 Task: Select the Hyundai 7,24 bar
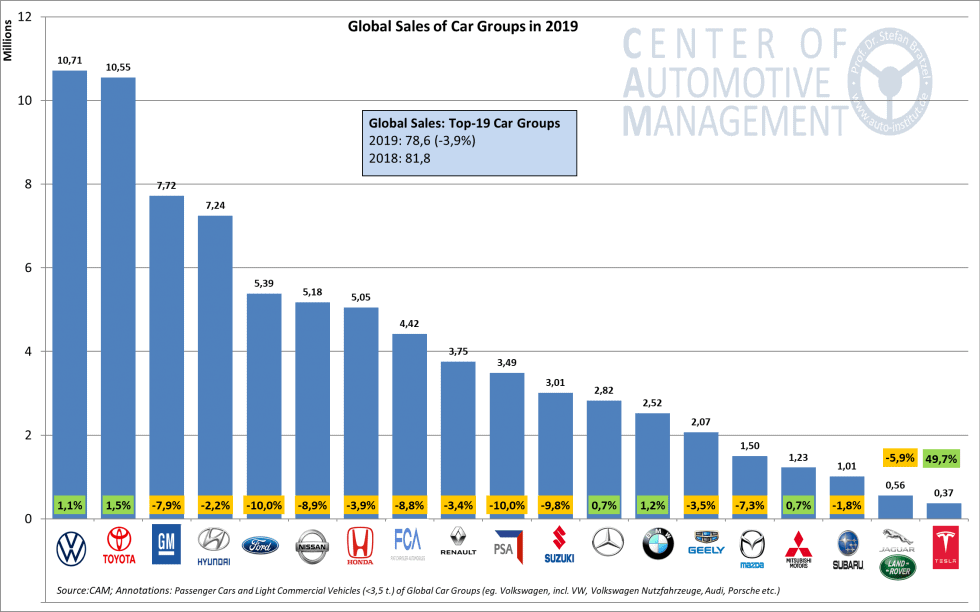click(215, 367)
